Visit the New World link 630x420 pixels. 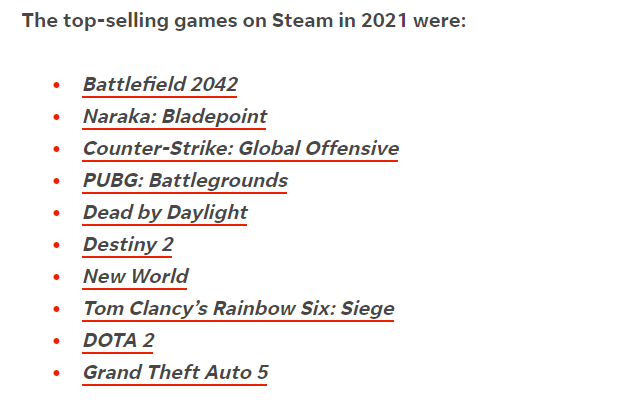135,276
